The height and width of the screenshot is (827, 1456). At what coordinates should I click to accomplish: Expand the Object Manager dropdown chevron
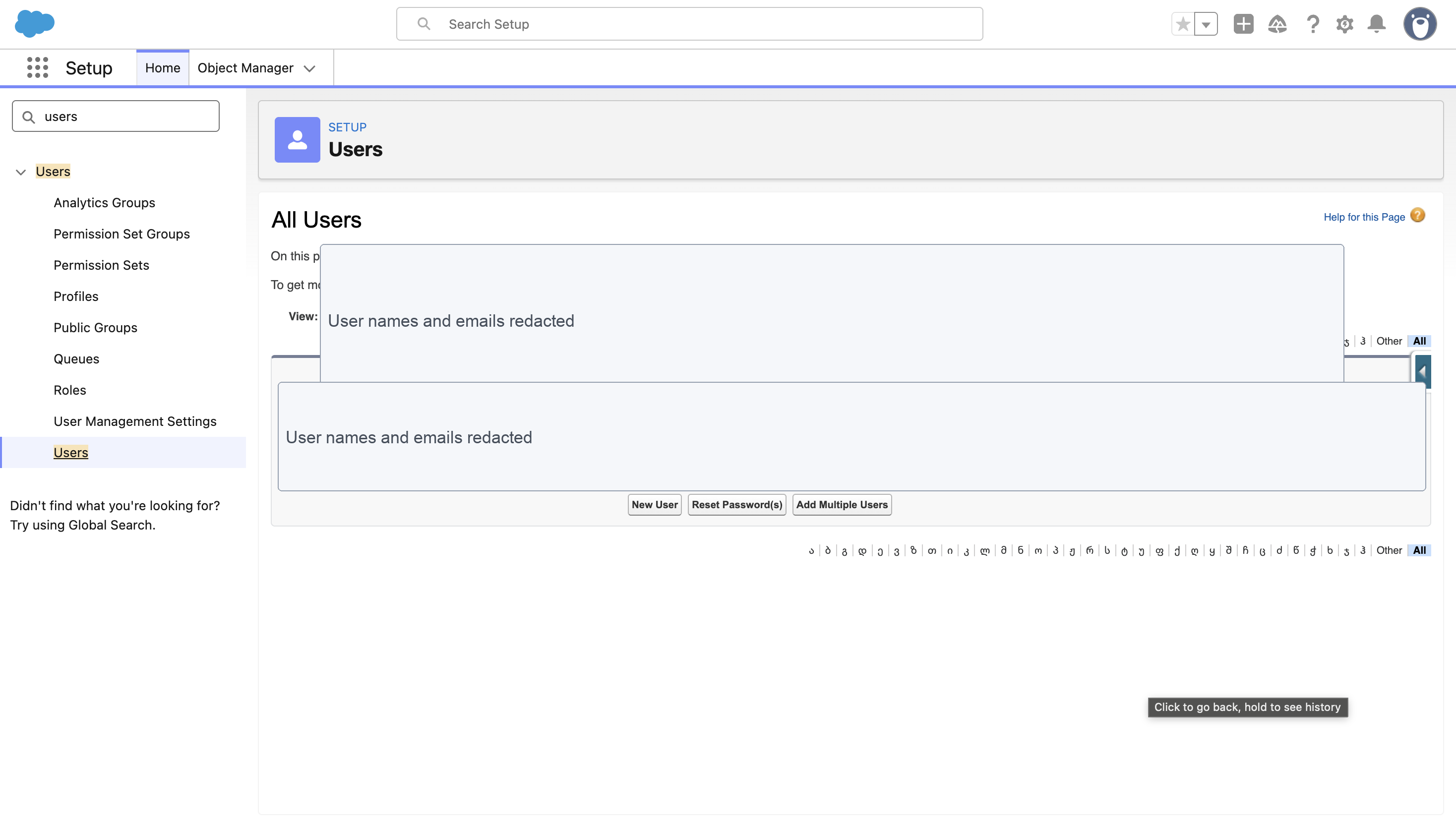(309, 68)
